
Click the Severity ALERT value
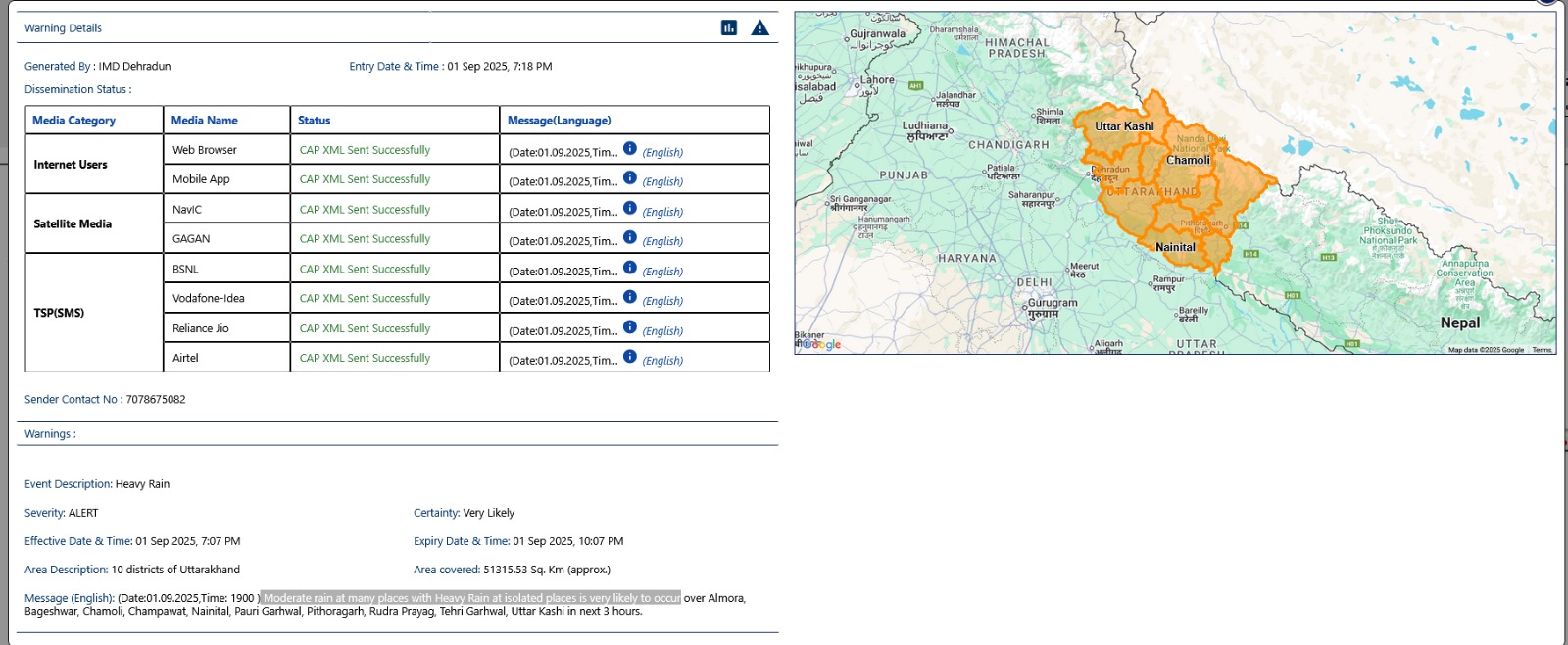[x=83, y=513]
